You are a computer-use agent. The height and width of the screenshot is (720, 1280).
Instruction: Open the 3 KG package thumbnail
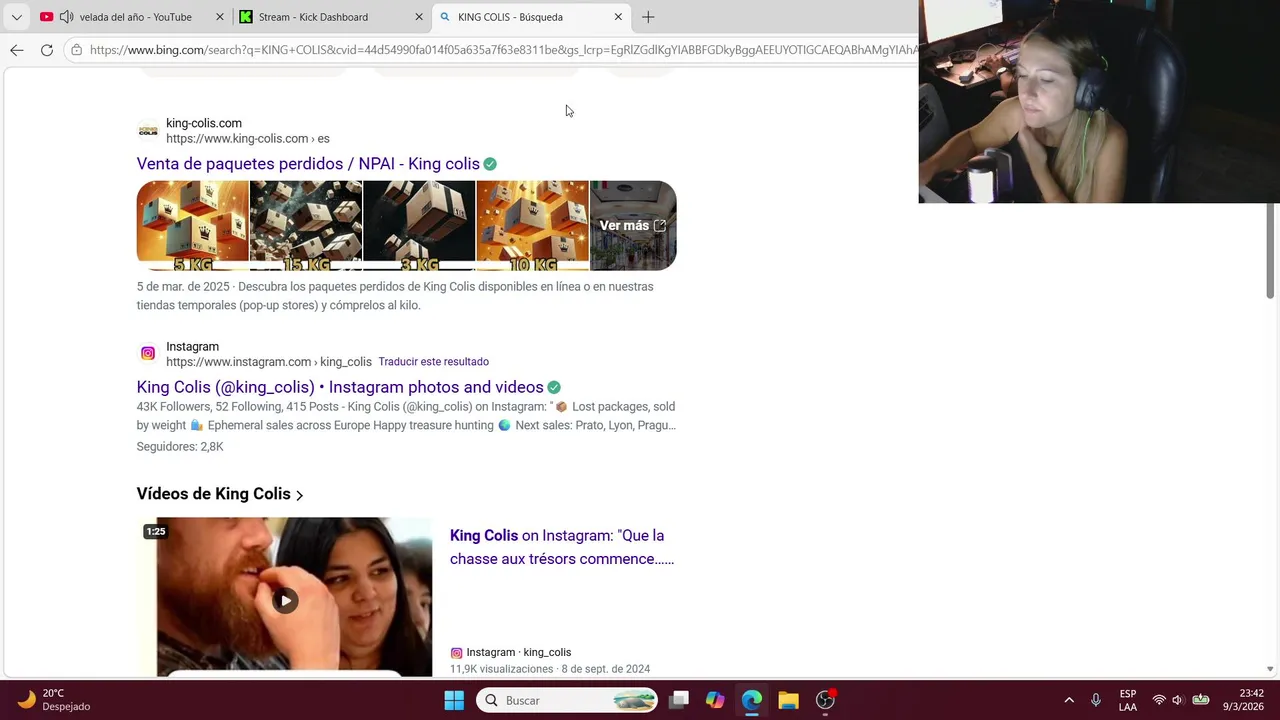click(x=419, y=226)
